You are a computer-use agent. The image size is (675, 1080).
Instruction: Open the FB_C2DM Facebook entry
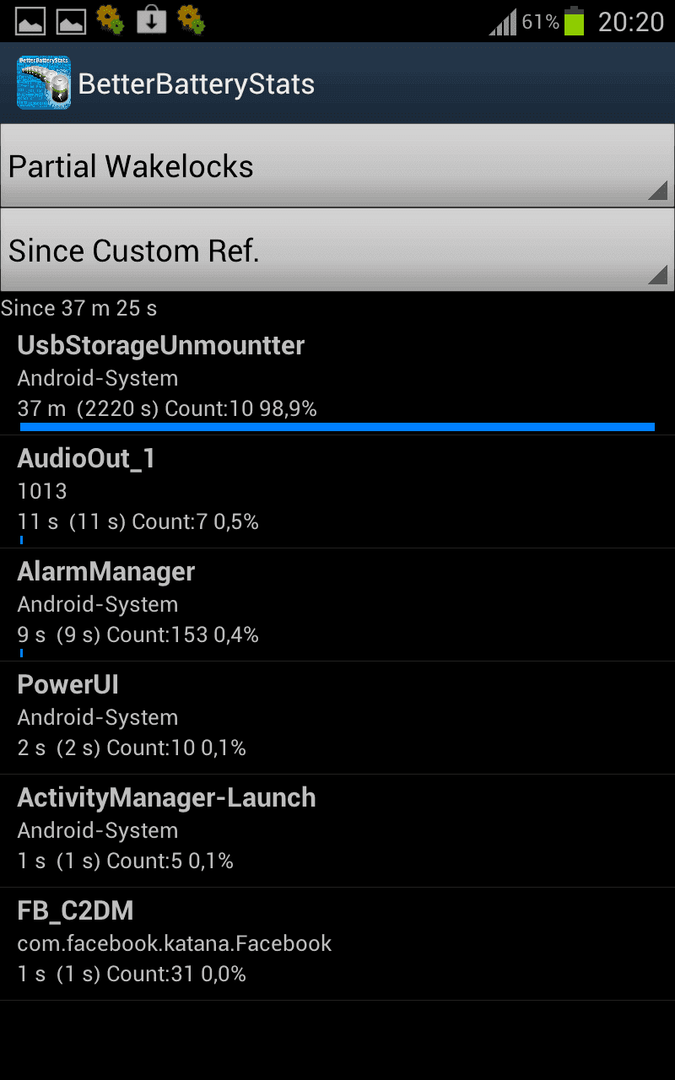click(x=338, y=944)
